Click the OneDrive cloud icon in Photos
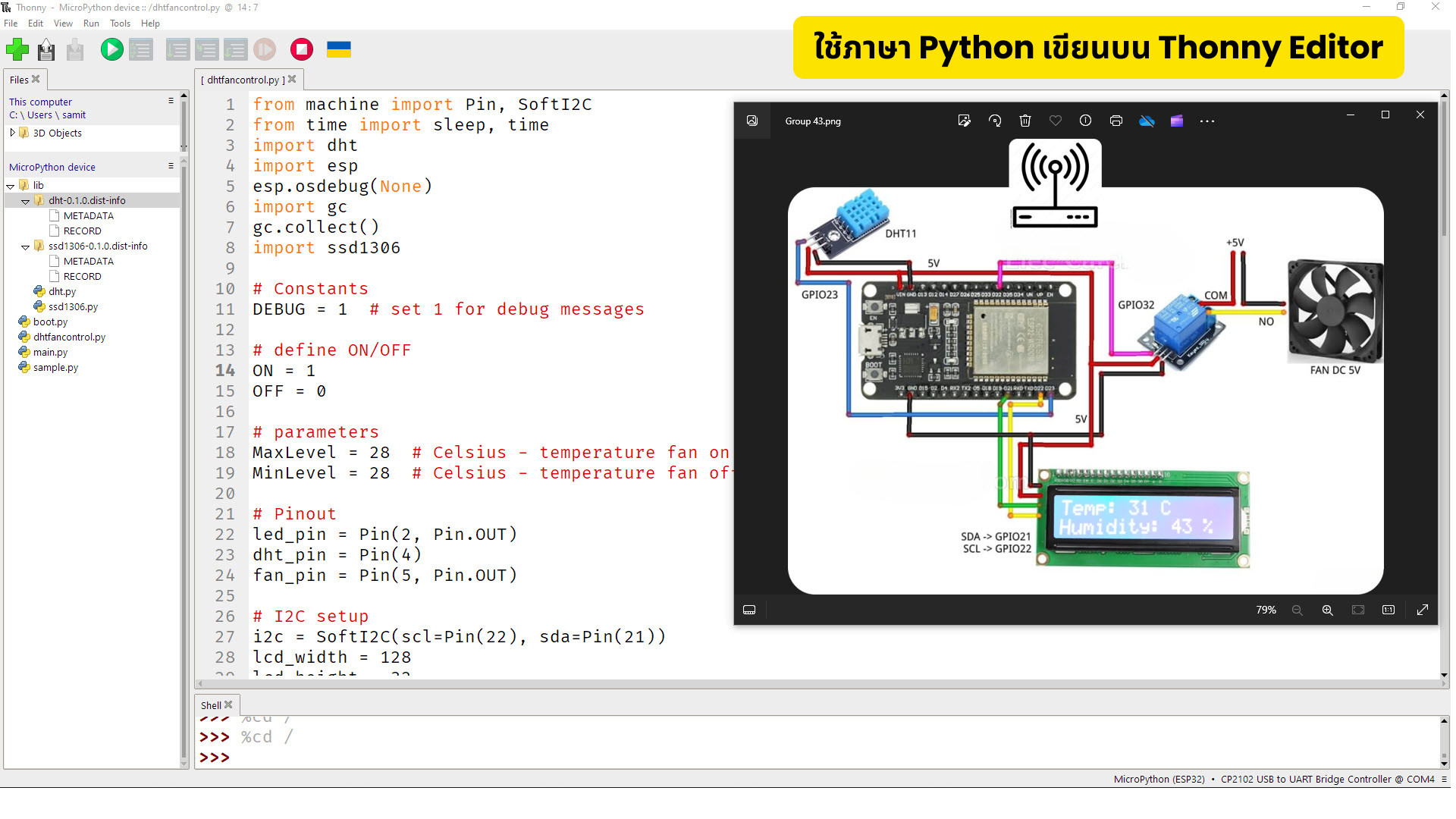 [1147, 121]
